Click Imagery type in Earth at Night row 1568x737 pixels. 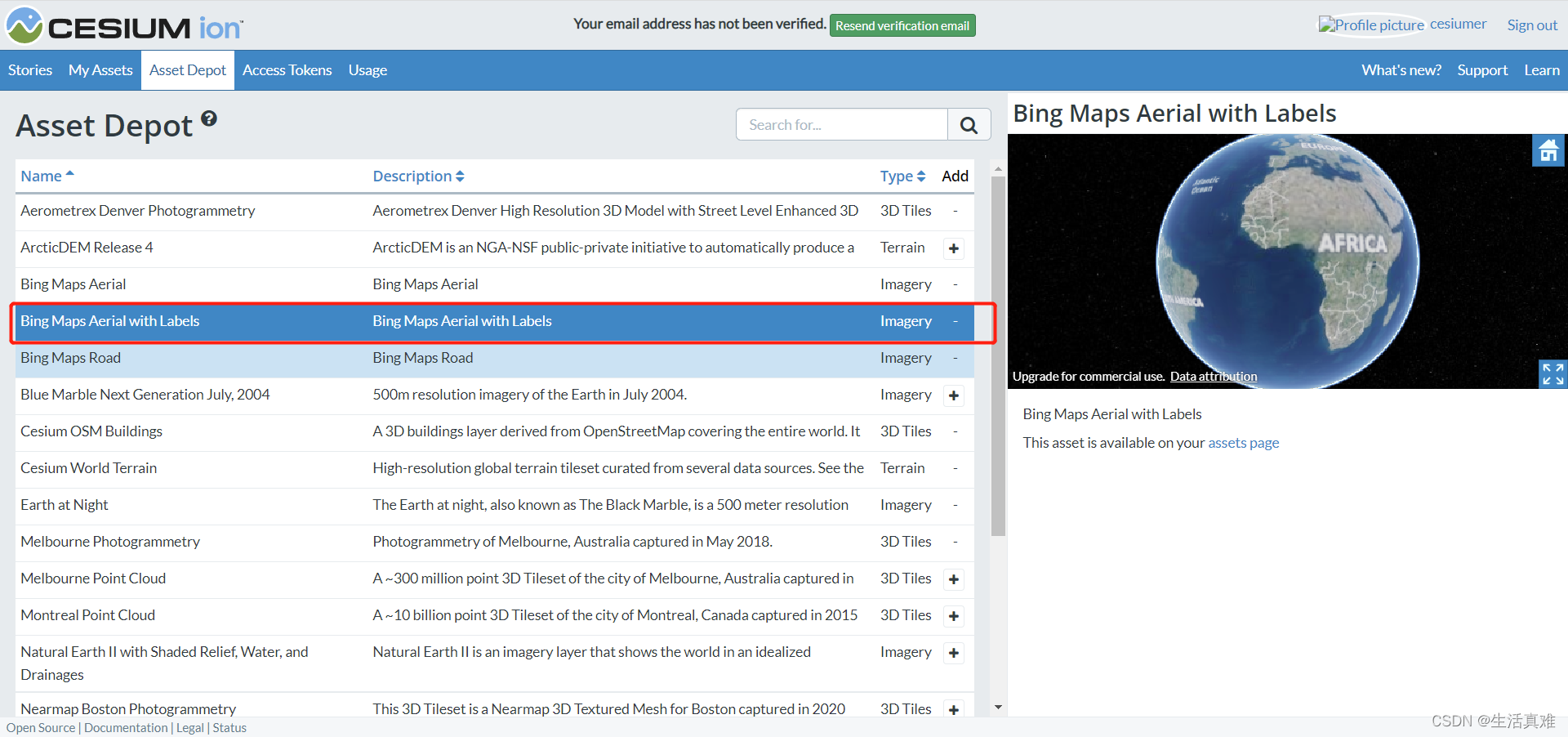coord(906,505)
